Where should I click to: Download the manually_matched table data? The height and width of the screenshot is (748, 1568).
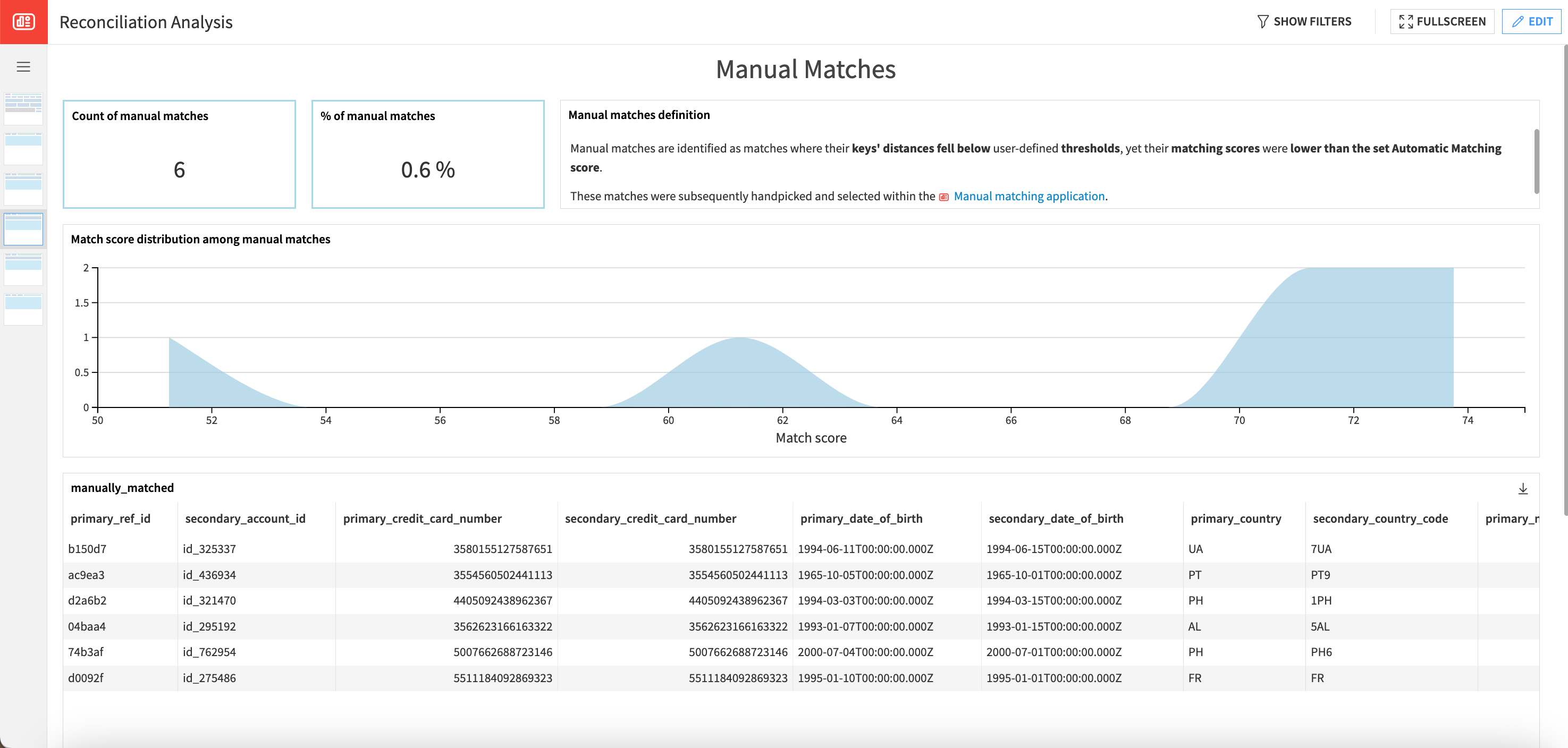pyautogui.click(x=1522, y=489)
